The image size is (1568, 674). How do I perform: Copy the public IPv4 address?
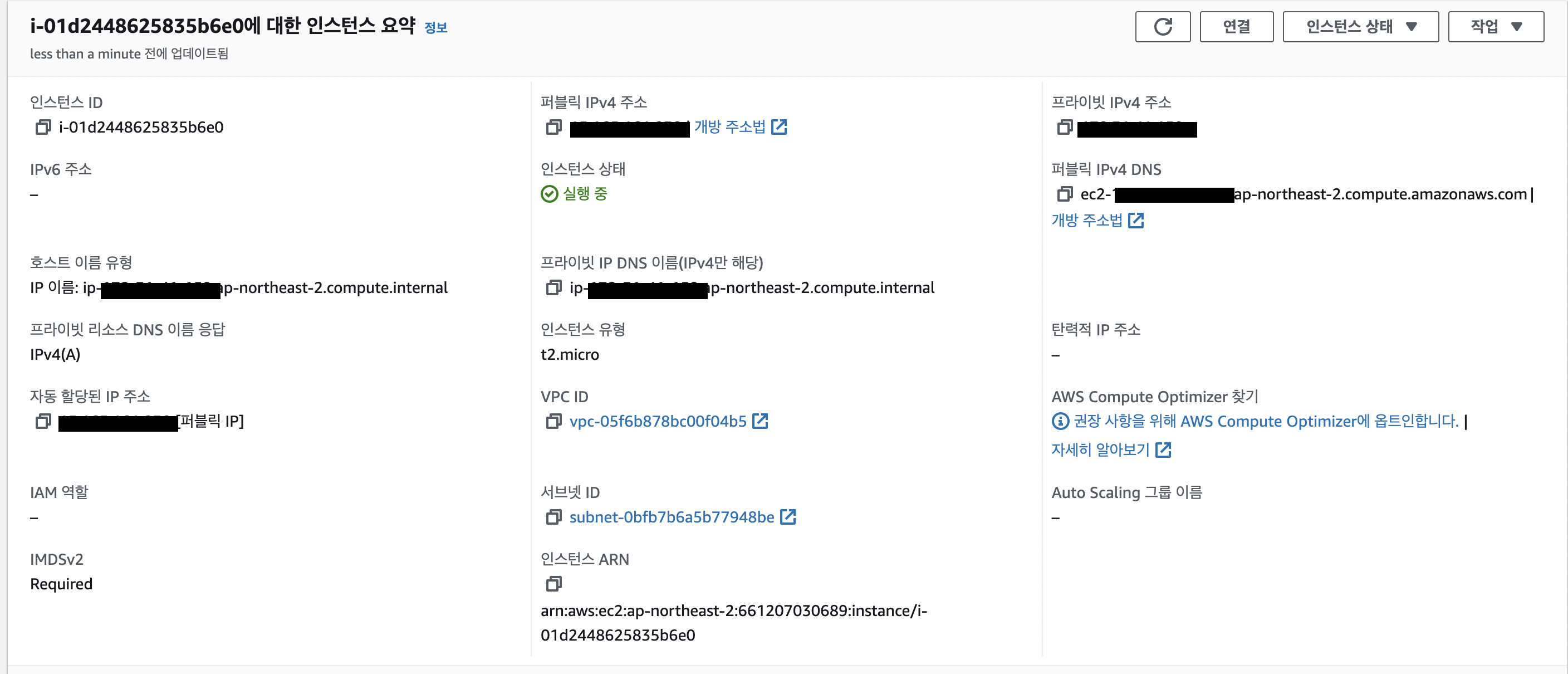coord(553,127)
